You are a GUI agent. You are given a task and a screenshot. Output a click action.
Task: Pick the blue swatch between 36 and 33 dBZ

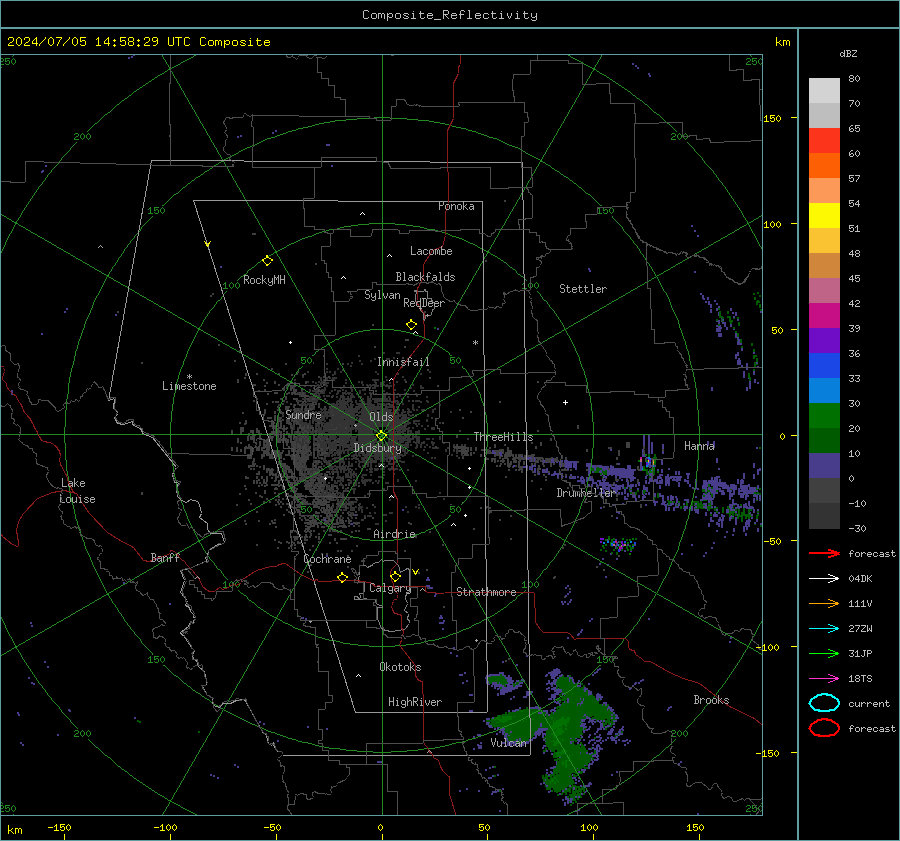[824, 366]
